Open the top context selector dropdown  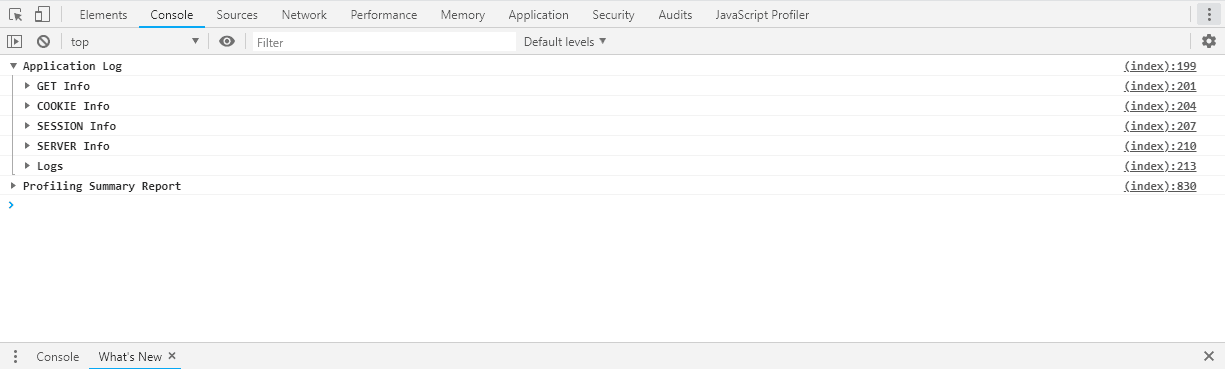pyautogui.click(x=134, y=42)
